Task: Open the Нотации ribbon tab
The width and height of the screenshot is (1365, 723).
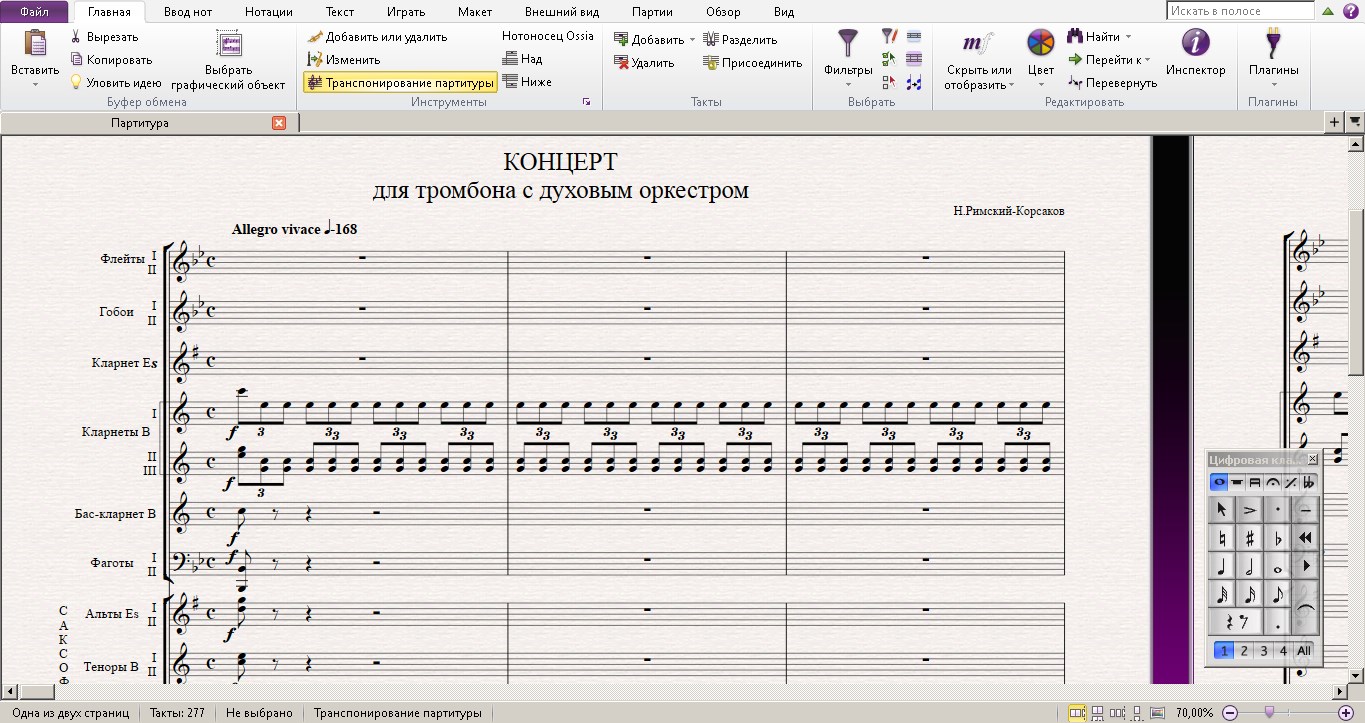Action: (268, 12)
